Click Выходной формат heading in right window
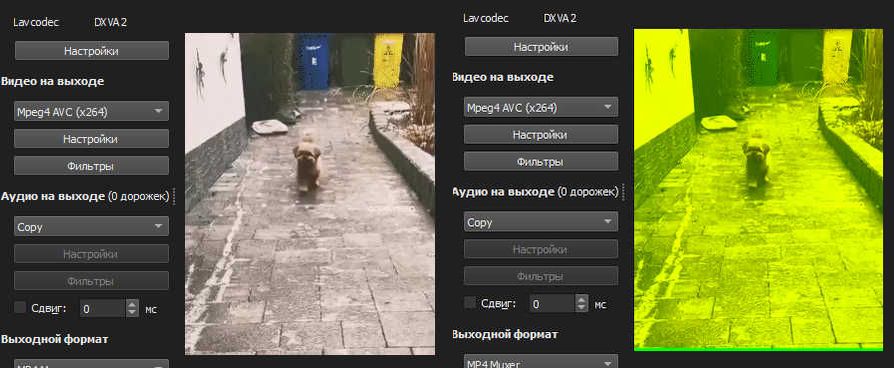 tap(505, 334)
